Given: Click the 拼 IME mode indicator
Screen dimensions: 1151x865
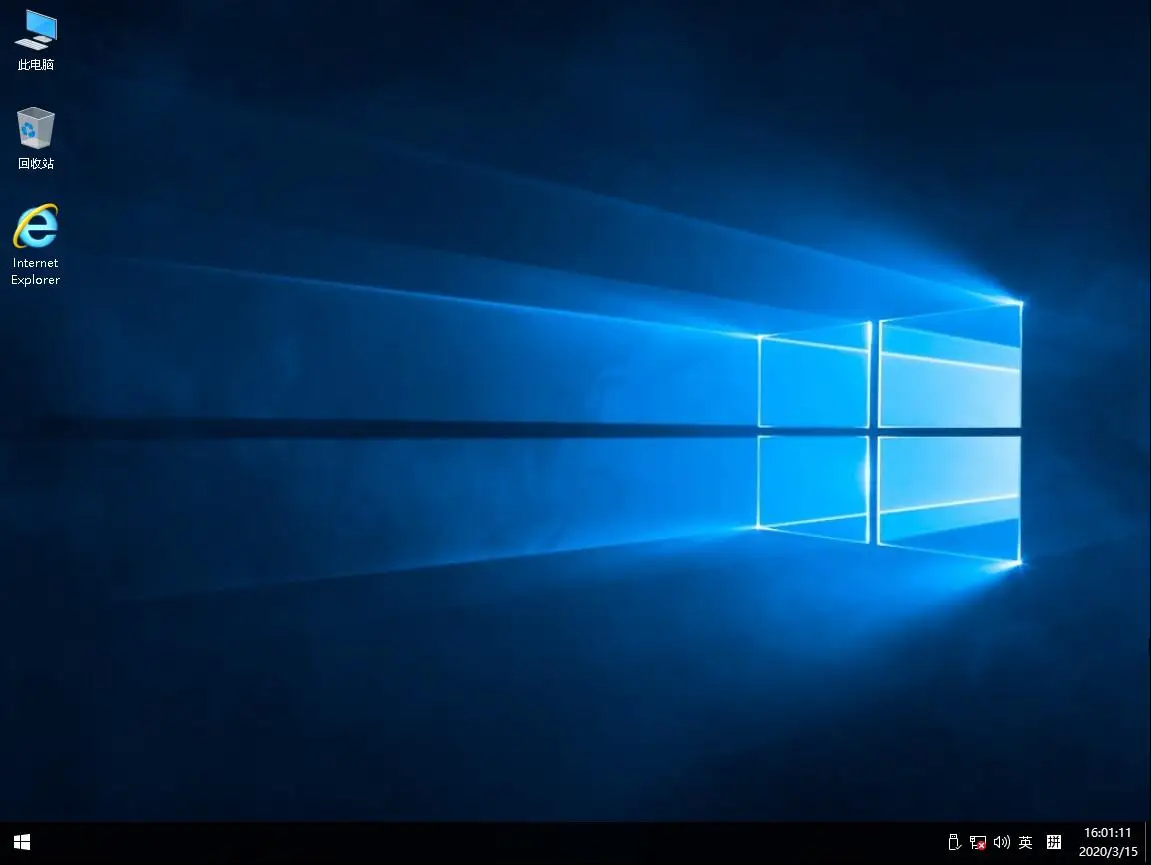Looking at the screenshot, I should (x=1054, y=842).
